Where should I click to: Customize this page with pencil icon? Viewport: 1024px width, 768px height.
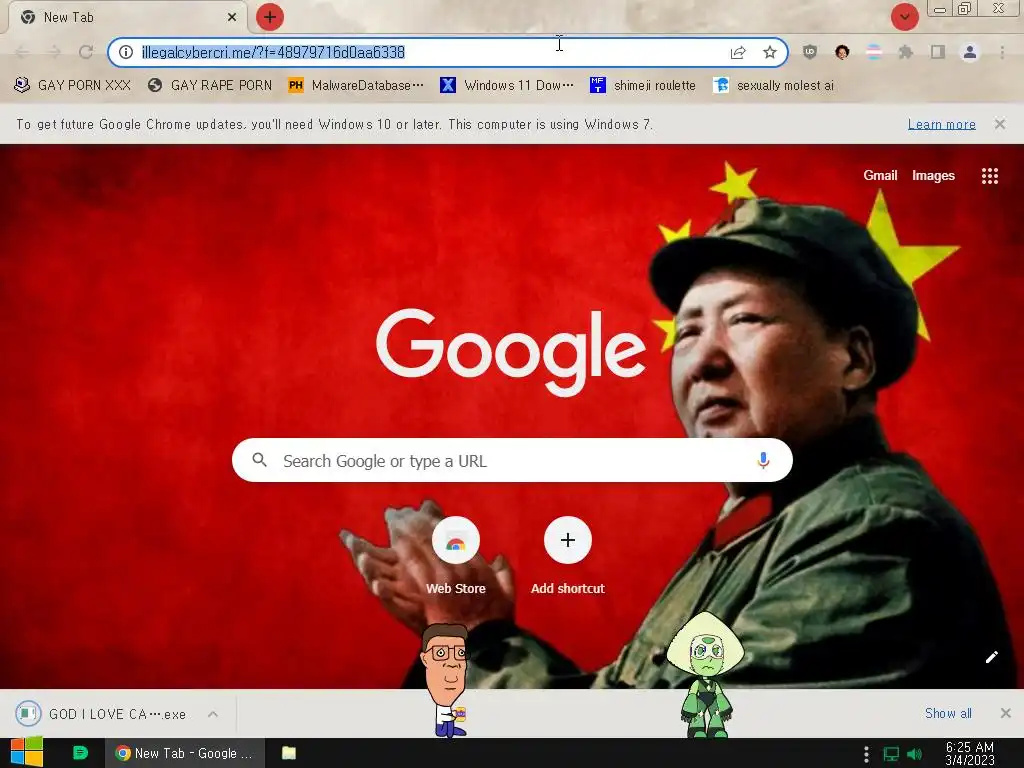(x=991, y=657)
